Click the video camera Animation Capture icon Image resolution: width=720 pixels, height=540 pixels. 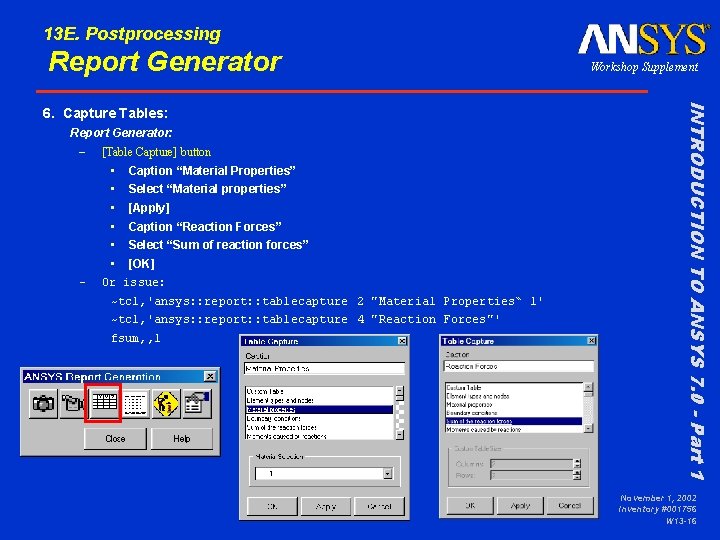click(x=73, y=404)
